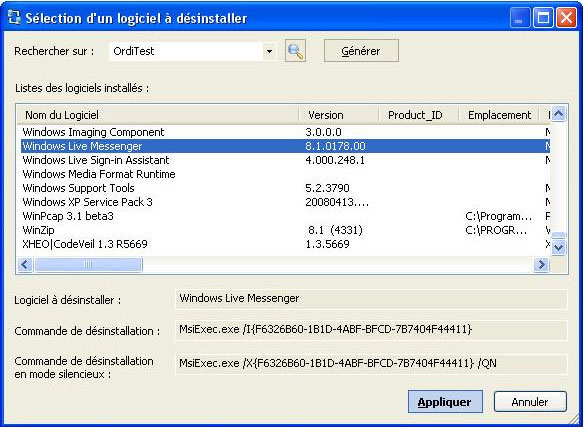This screenshot has height=427, width=584.
Task: Close the uninstall selection dialog
Action: [566, 18]
